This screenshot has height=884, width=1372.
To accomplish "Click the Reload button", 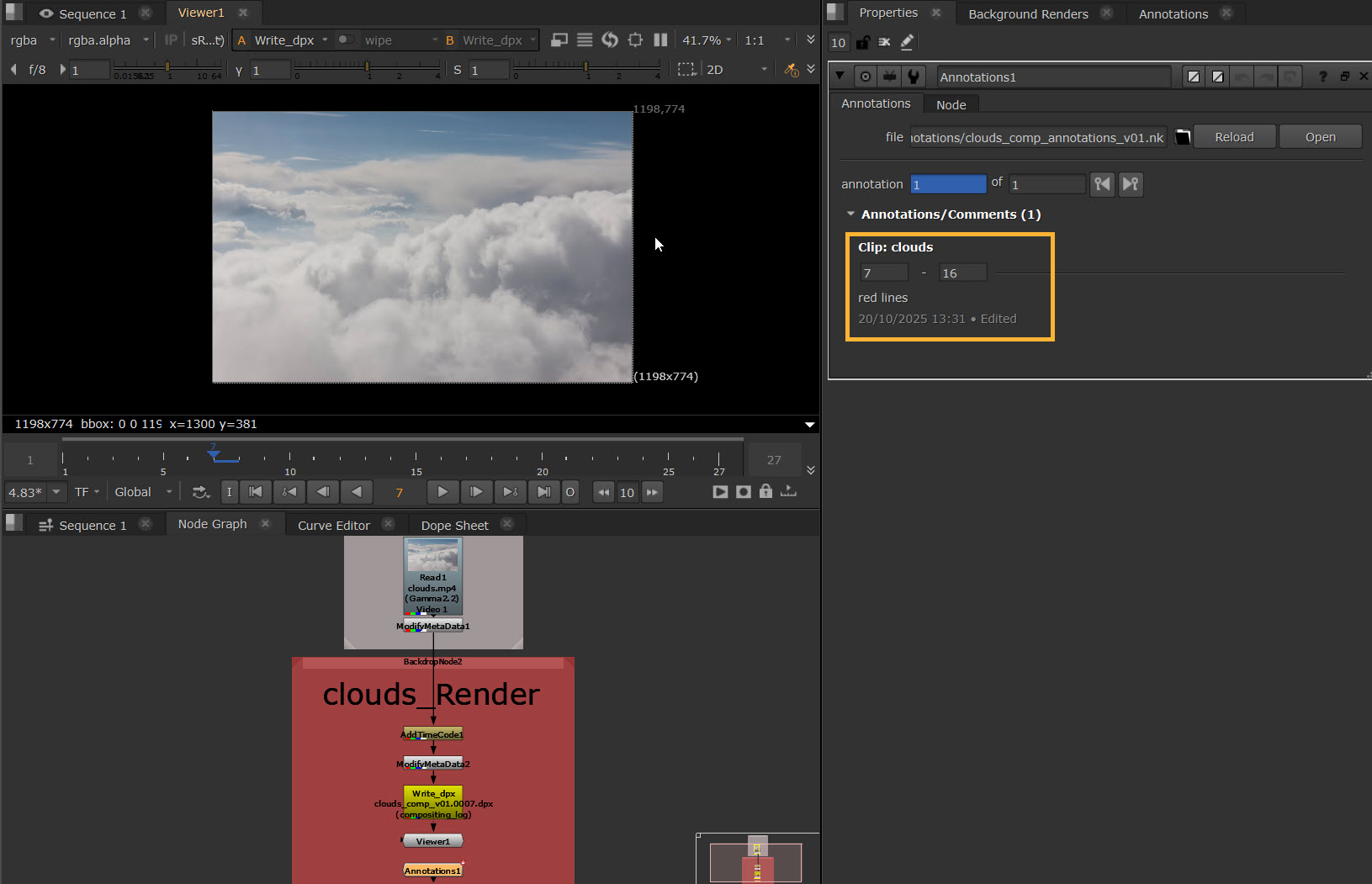I will click(x=1234, y=137).
